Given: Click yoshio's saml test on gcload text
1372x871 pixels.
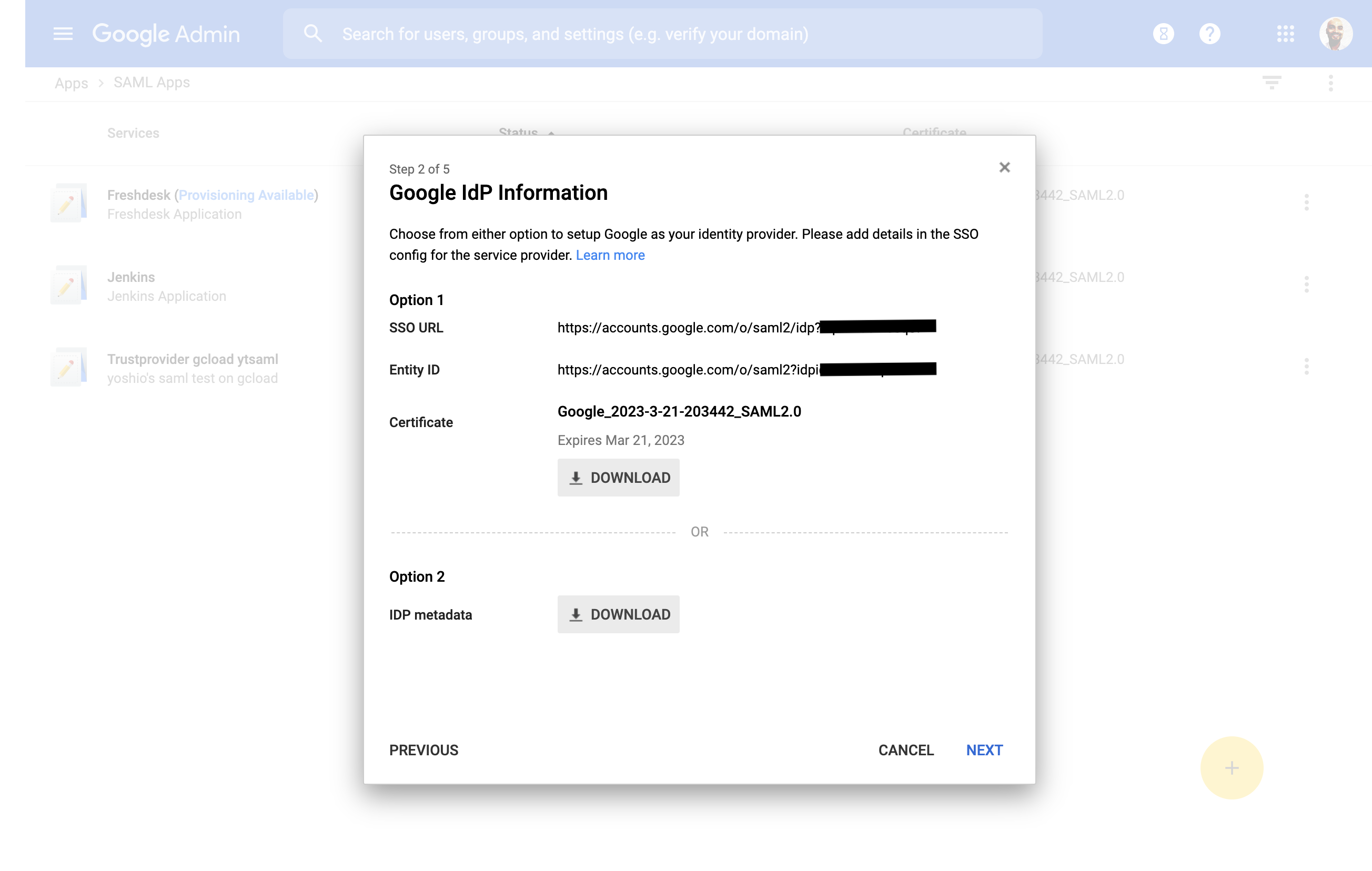Looking at the screenshot, I should tap(192, 378).
